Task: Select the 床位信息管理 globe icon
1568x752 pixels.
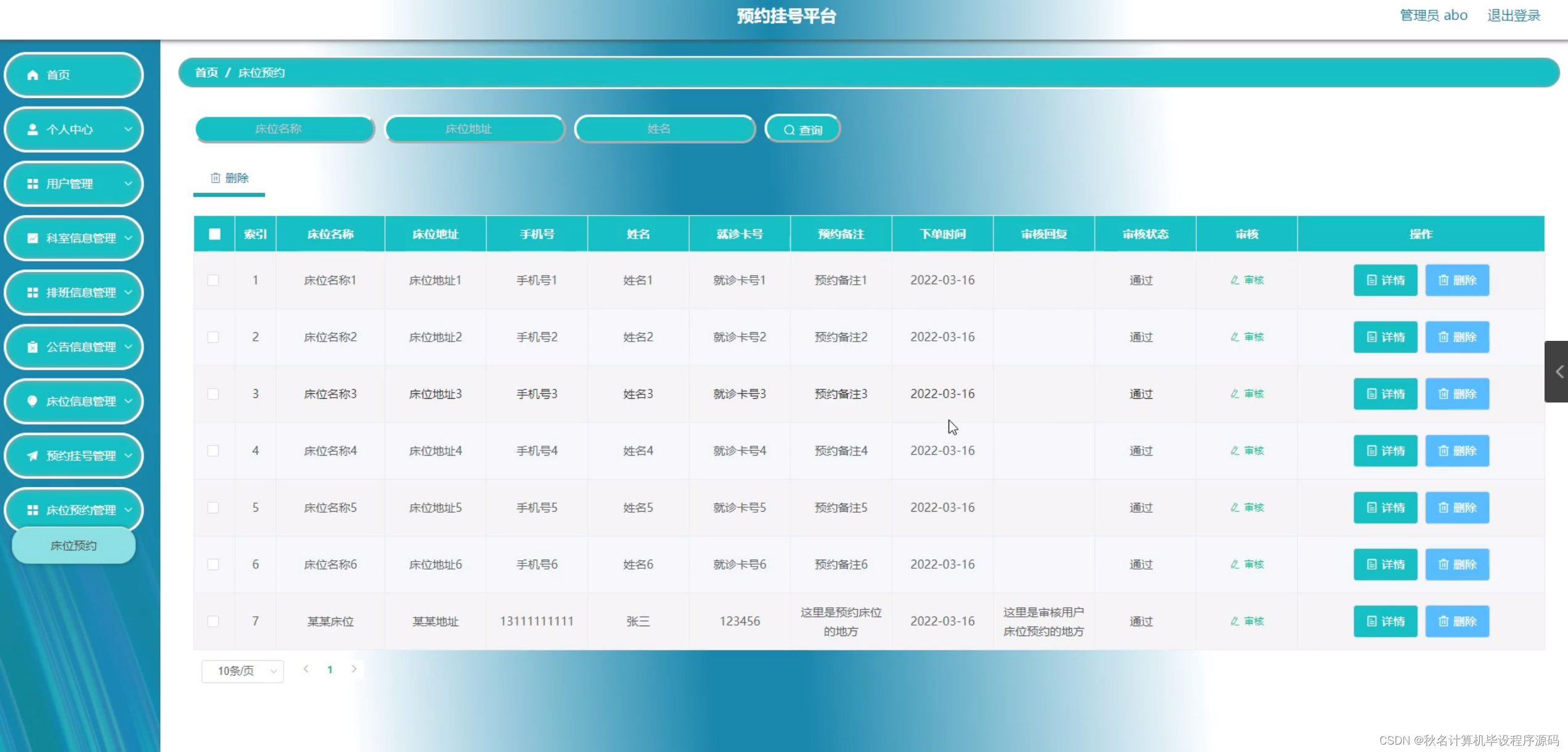Action: click(x=32, y=401)
